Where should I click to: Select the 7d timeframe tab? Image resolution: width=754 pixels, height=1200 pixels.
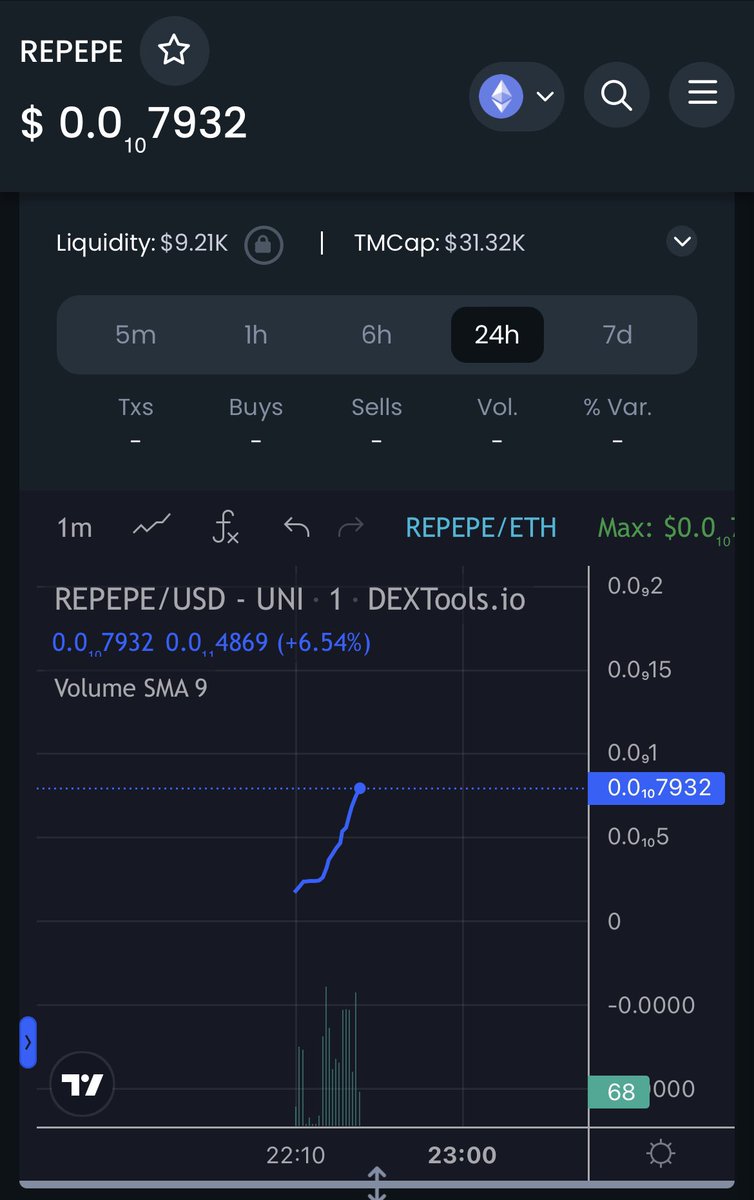[617, 334]
